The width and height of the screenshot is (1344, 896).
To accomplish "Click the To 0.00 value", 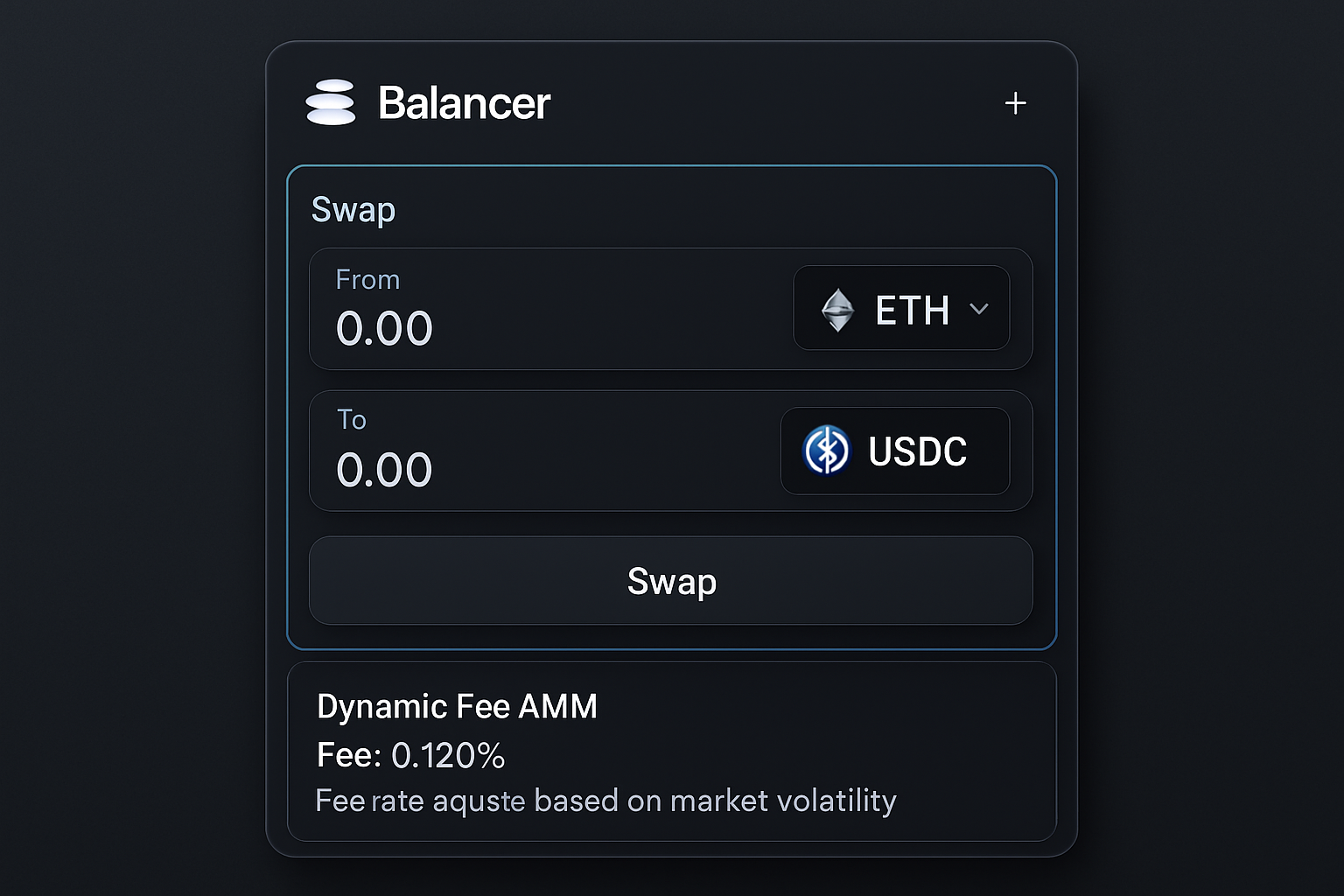I will pyautogui.click(x=384, y=470).
